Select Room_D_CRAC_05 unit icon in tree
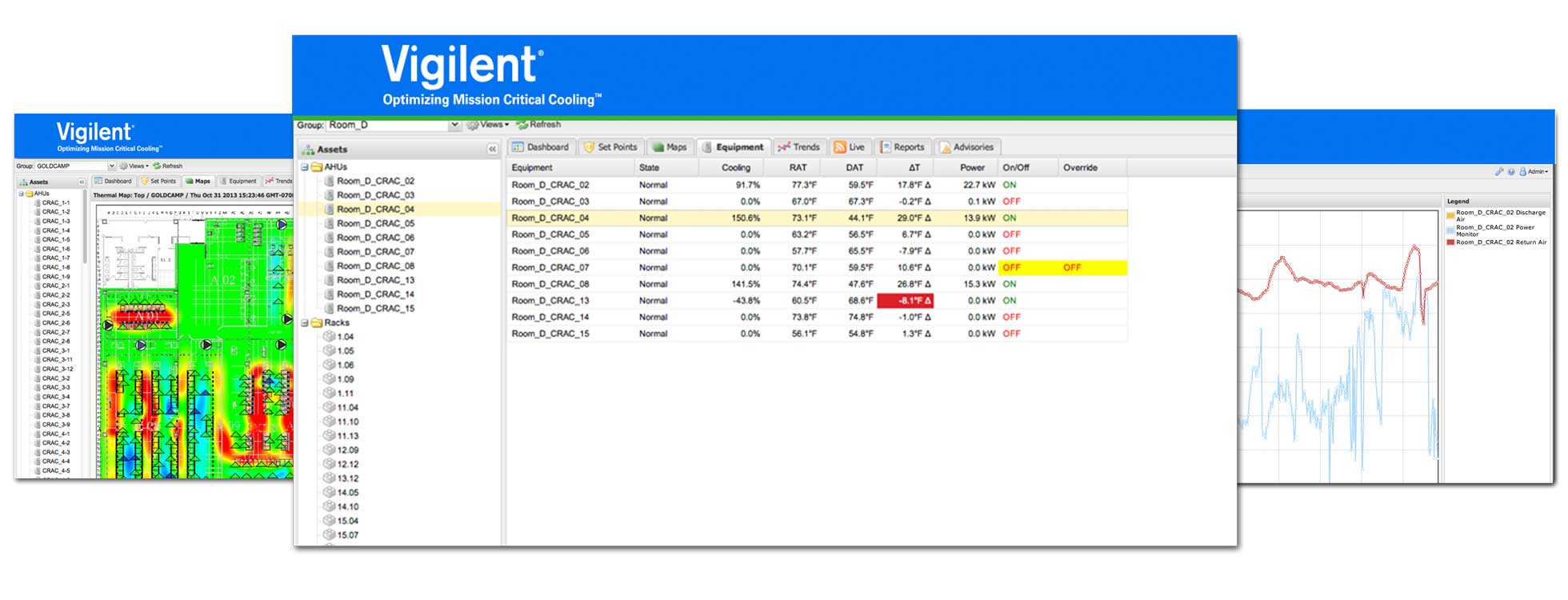 (329, 224)
